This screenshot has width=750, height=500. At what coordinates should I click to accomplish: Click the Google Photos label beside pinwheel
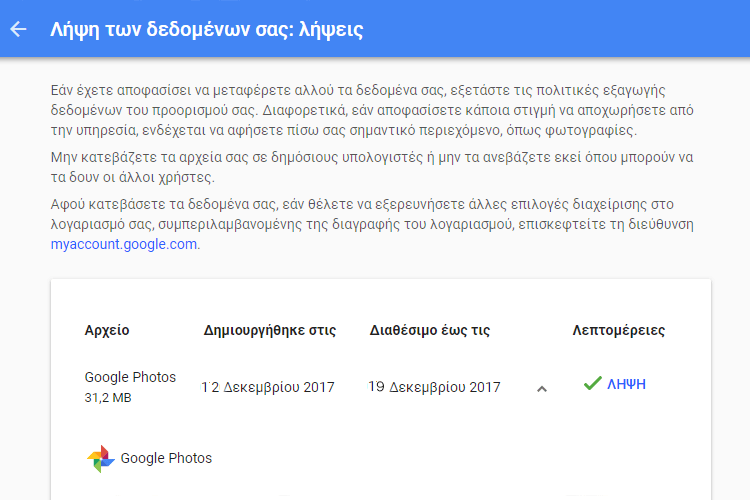pos(166,458)
